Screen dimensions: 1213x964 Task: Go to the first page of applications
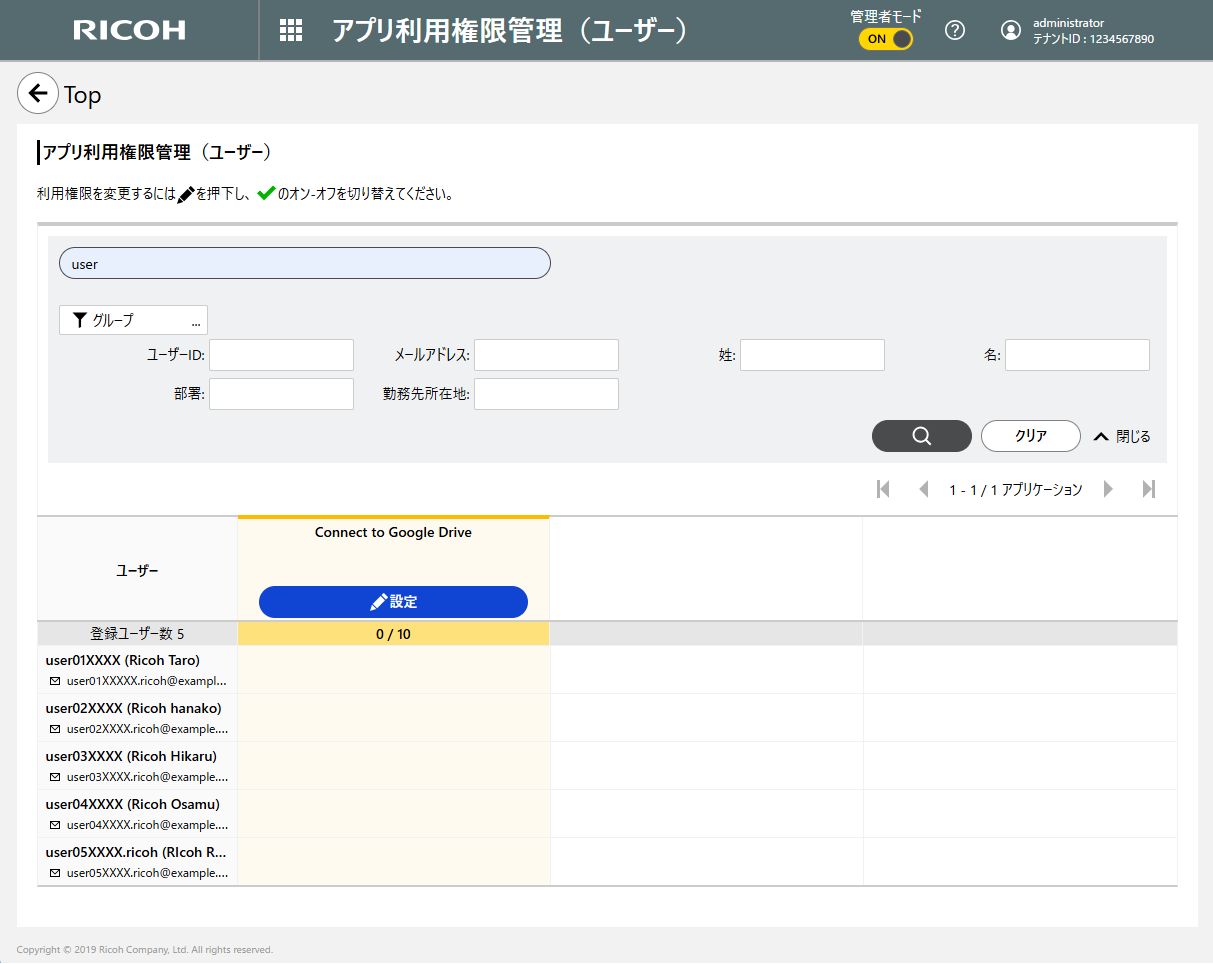click(883, 489)
